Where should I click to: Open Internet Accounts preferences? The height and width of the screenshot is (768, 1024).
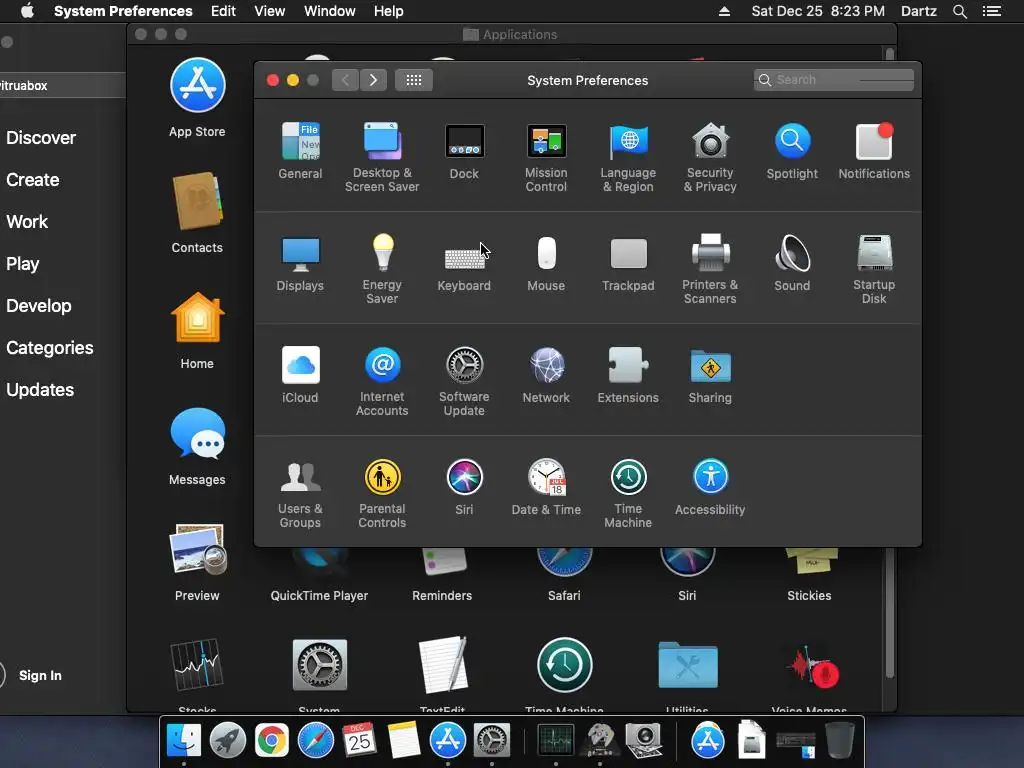click(382, 381)
